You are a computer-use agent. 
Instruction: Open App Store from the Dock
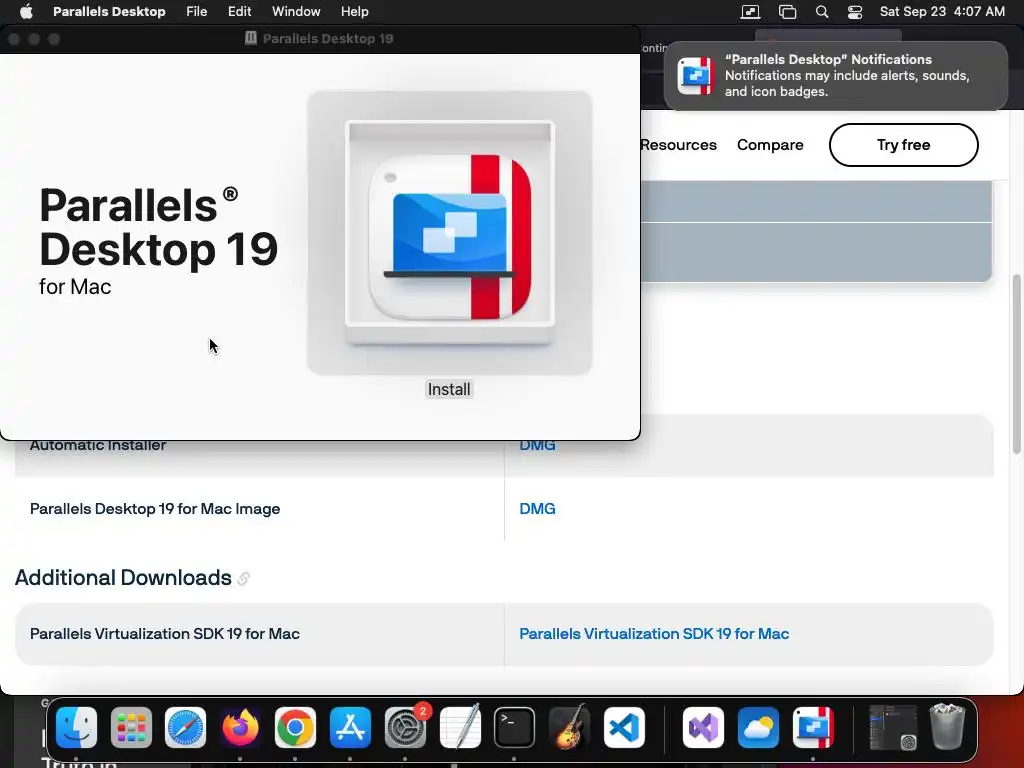pos(350,727)
